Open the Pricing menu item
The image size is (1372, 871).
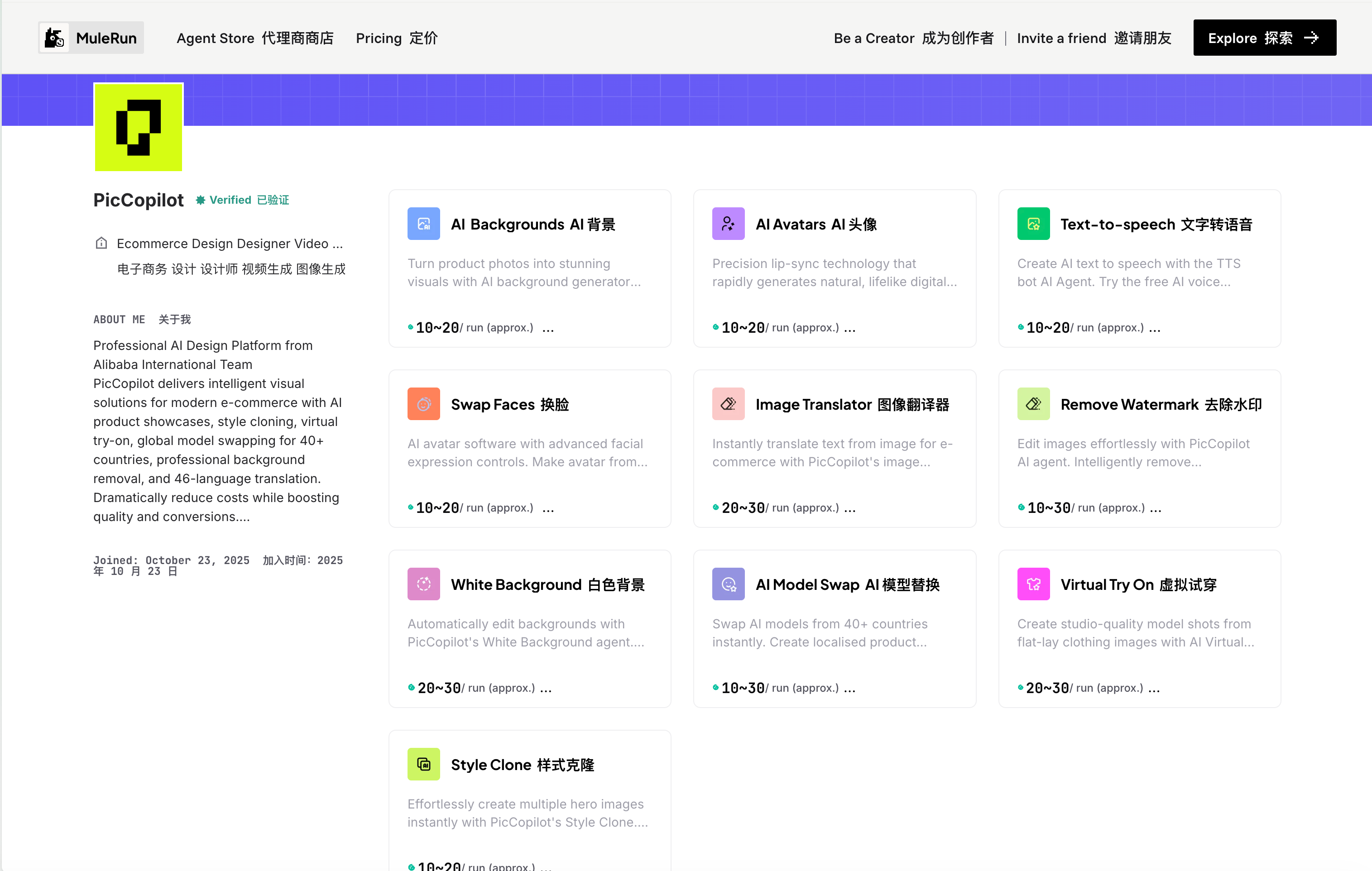click(397, 38)
